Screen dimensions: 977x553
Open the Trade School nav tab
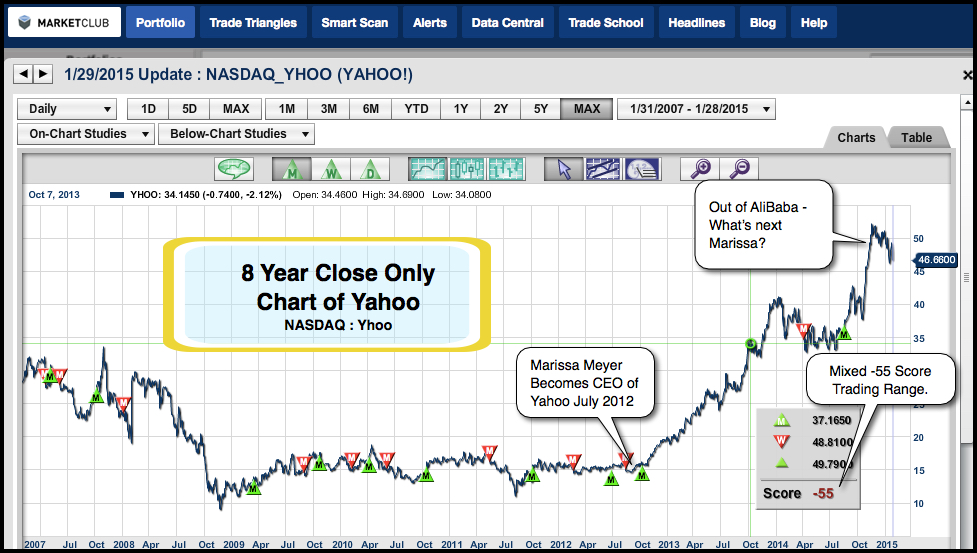pos(606,22)
